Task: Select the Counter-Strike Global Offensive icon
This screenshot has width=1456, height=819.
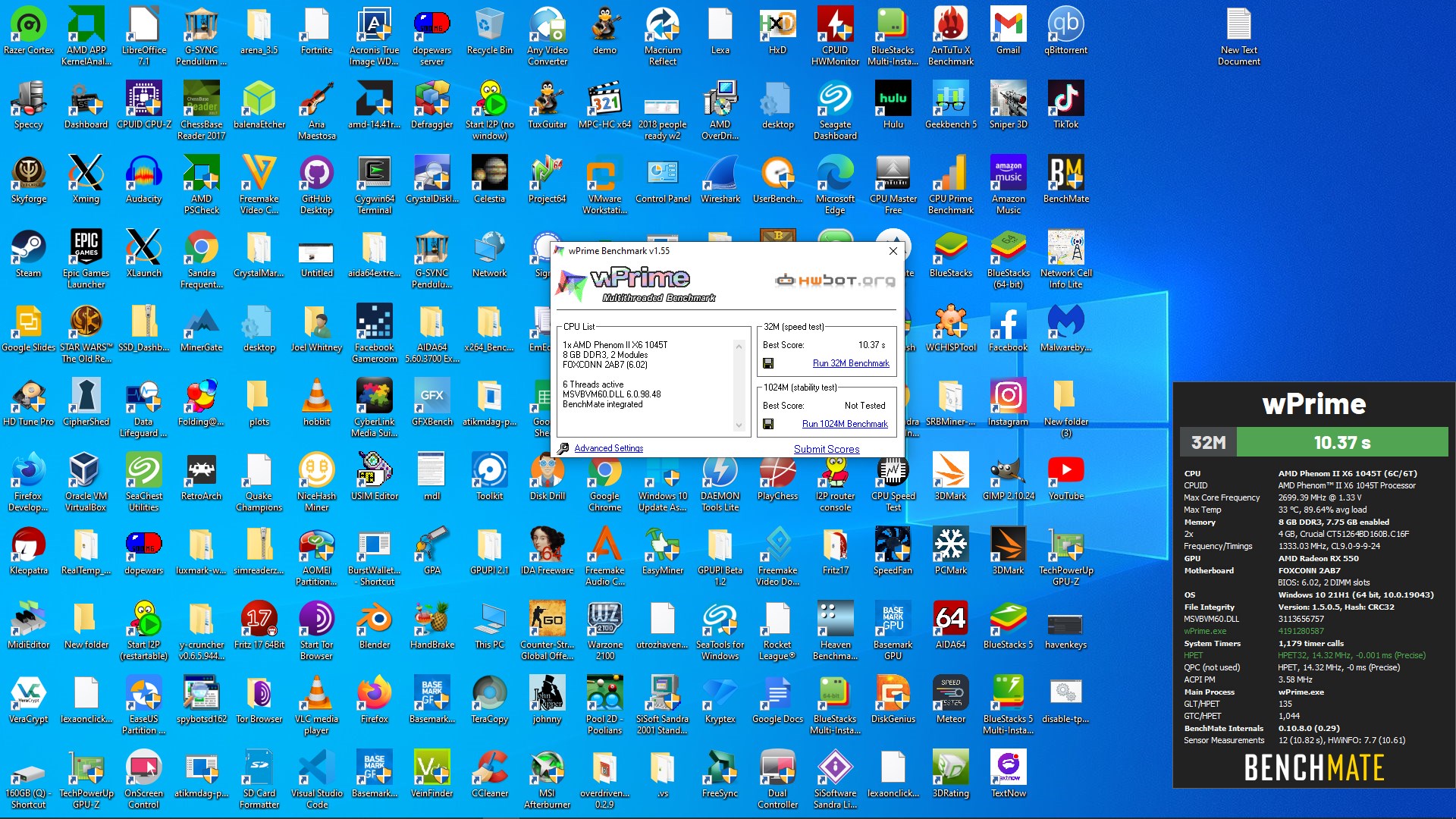Action: click(548, 631)
